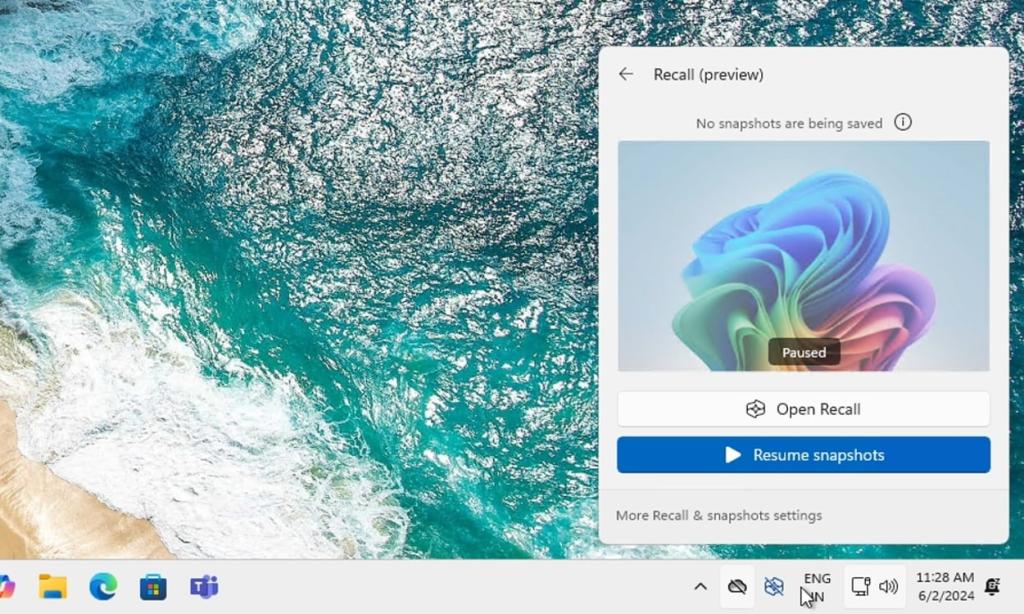Expand hidden system tray icons

700,587
